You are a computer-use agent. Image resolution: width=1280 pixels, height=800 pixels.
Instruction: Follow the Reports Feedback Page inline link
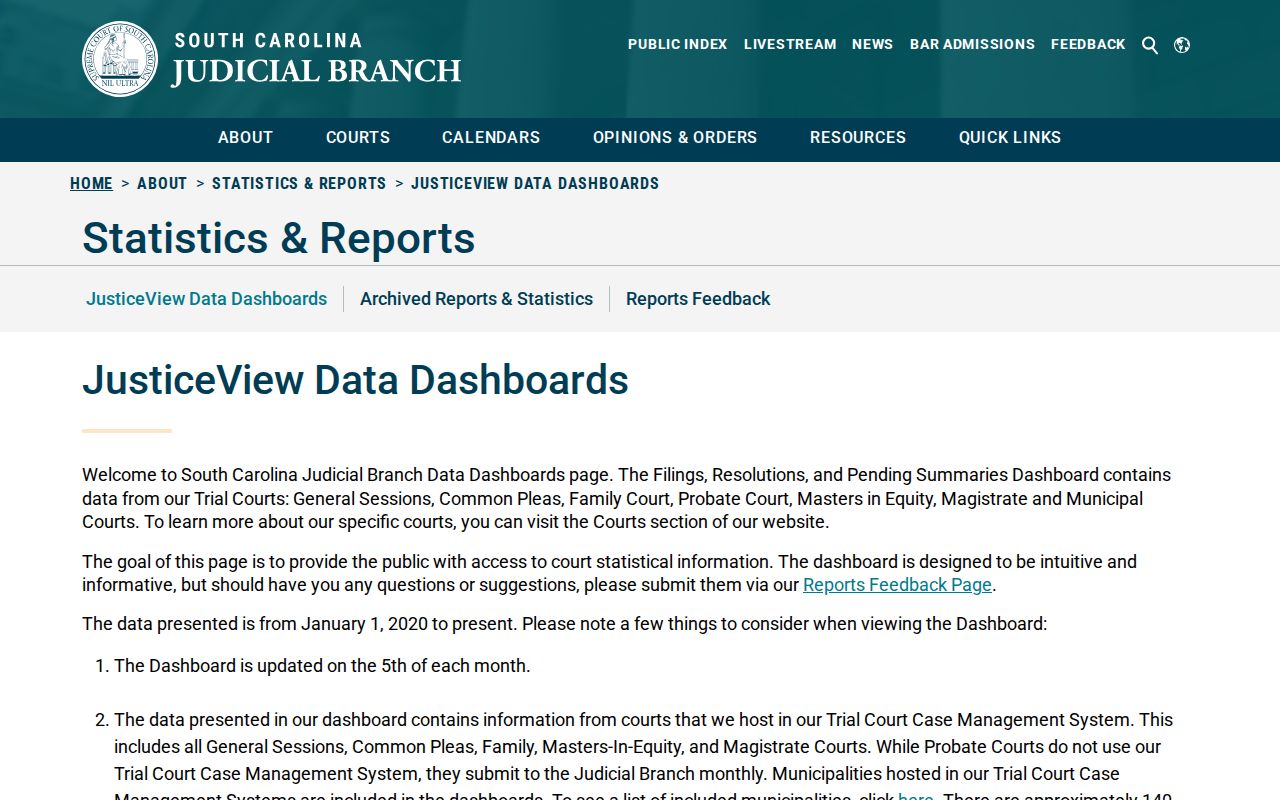[x=897, y=585]
